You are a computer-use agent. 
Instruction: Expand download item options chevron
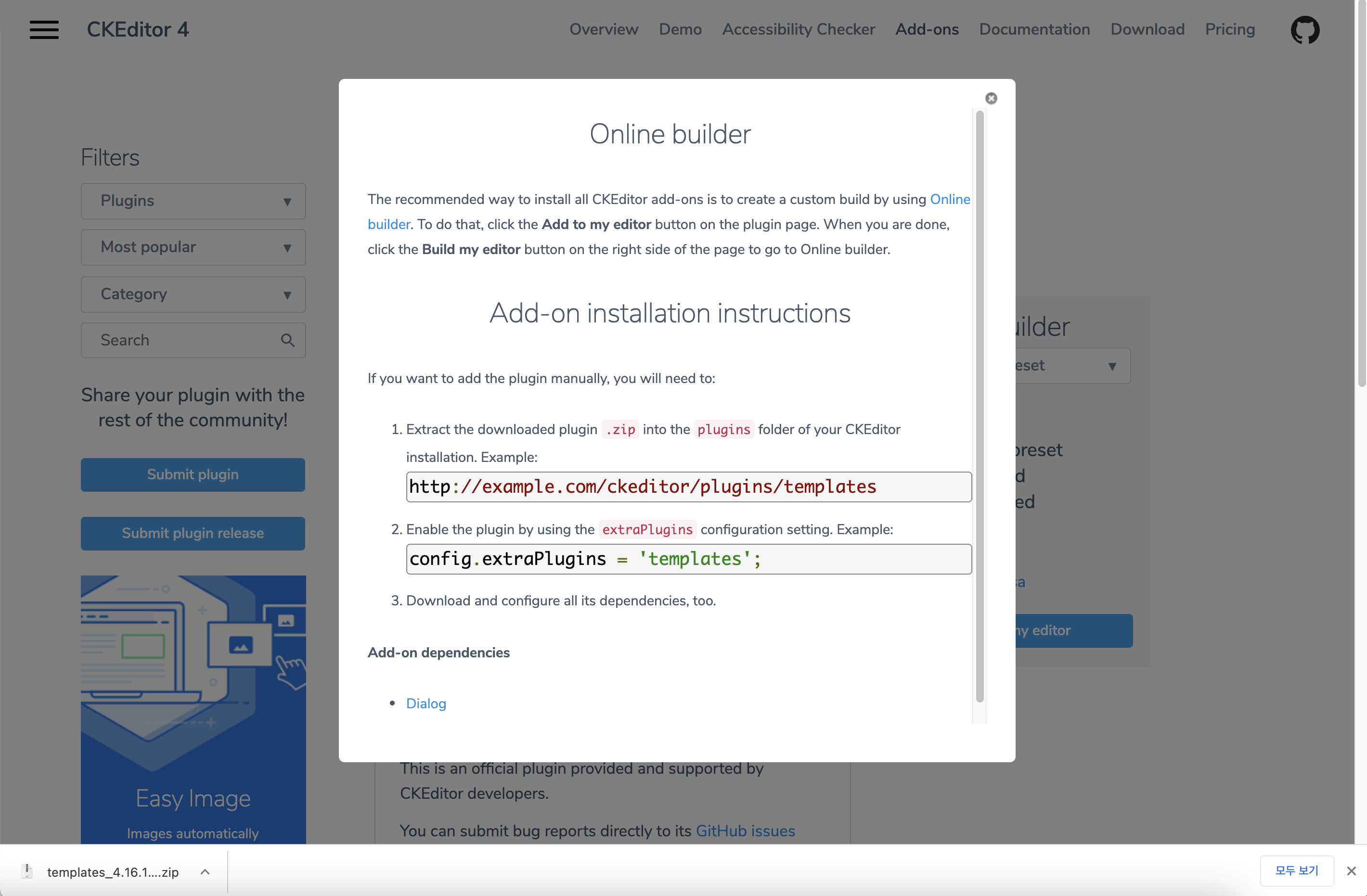coord(205,871)
